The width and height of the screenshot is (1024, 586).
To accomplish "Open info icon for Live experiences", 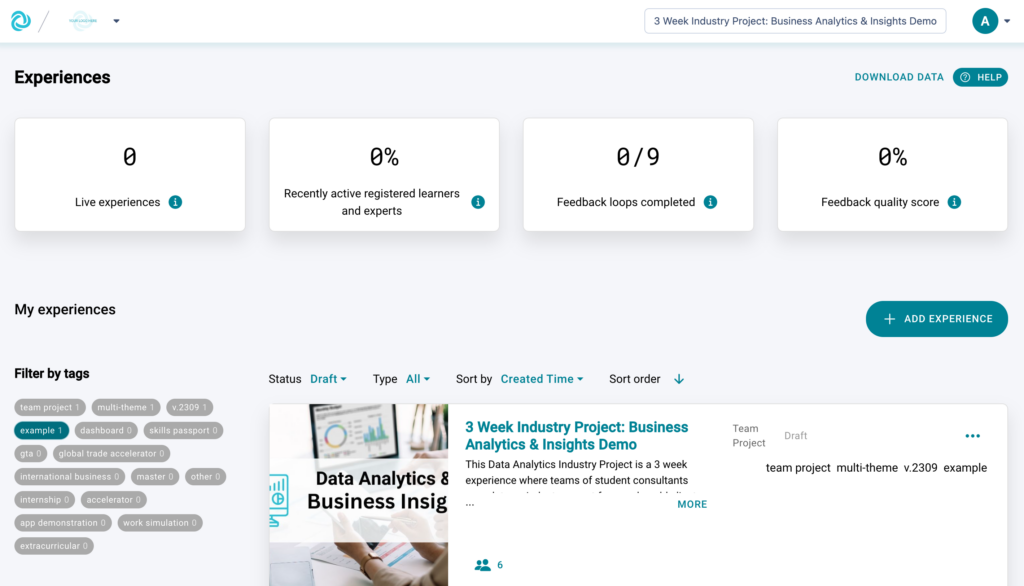I will (175, 202).
